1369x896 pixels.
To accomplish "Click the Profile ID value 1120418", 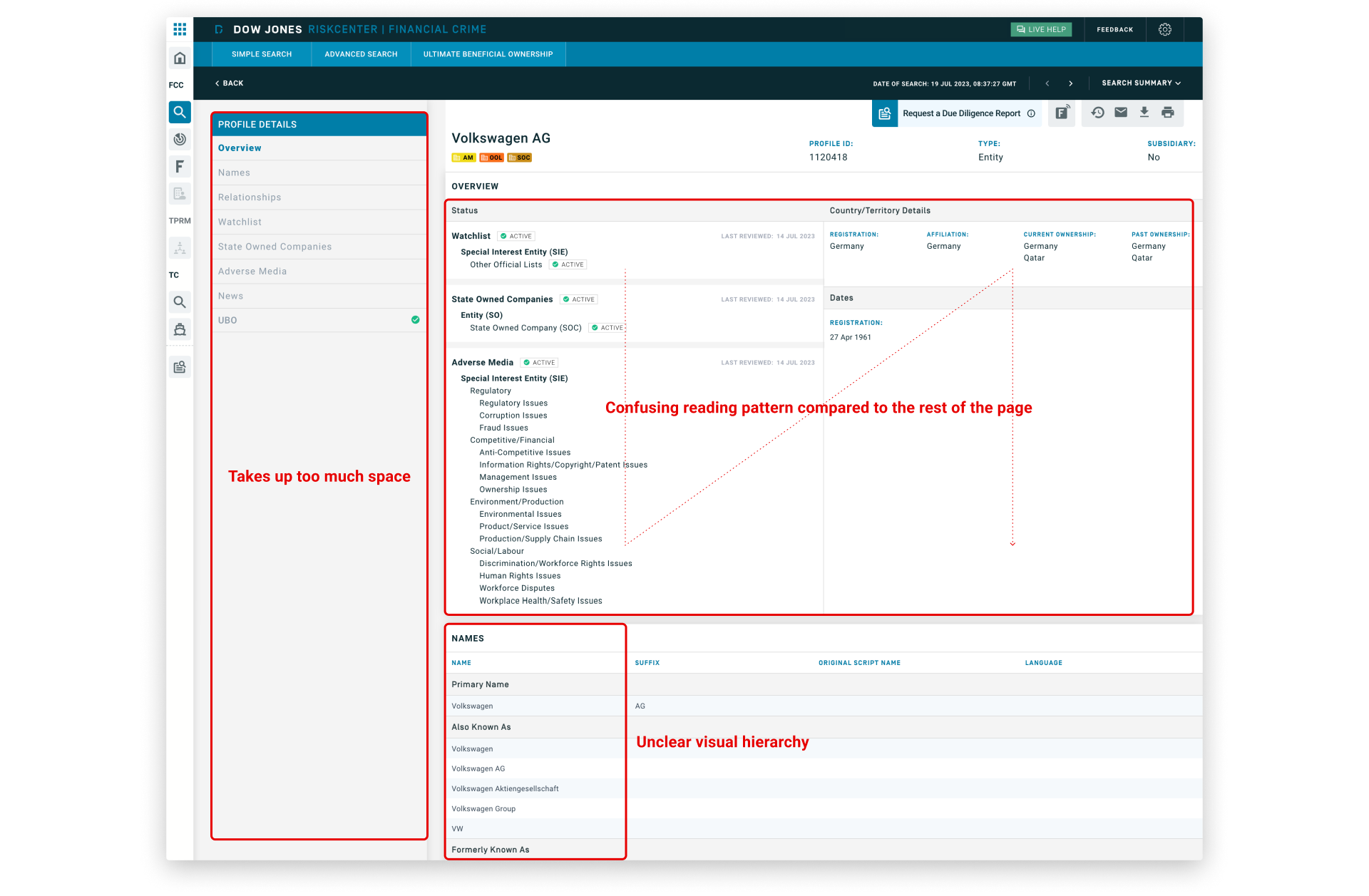I will 829,158.
